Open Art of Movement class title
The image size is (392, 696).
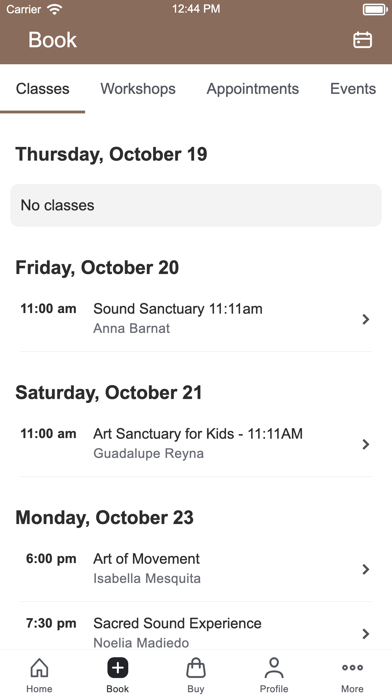pos(147,559)
